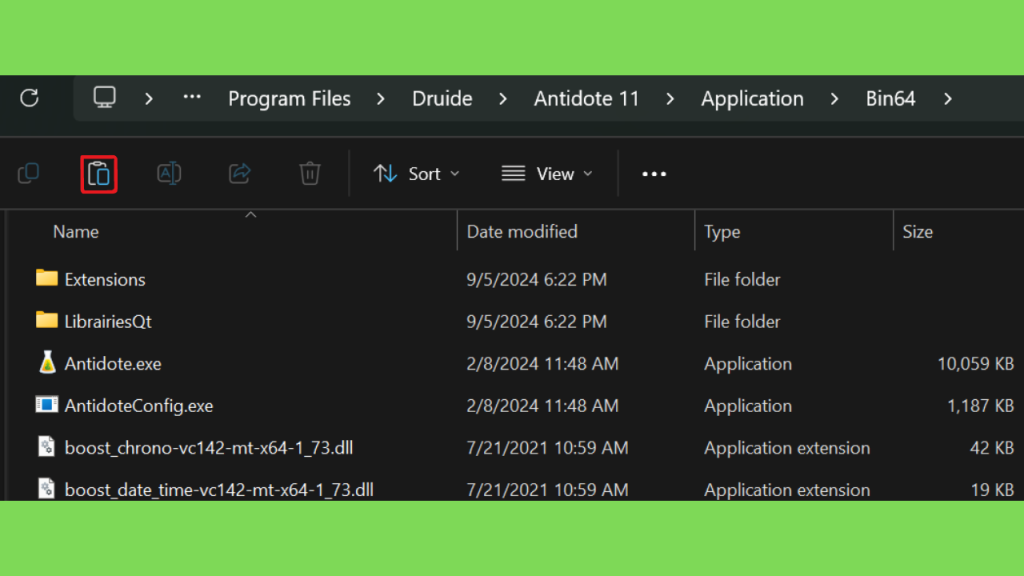Expand the chevron right after the PC icon
Screen dimensions: 1024x576
coord(149,99)
